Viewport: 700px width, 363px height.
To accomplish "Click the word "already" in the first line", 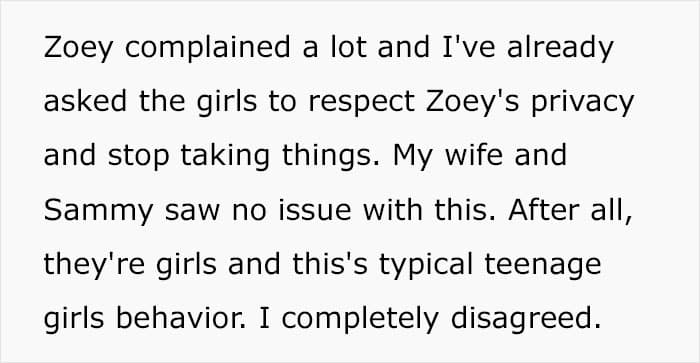I will (x=560, y=48).
